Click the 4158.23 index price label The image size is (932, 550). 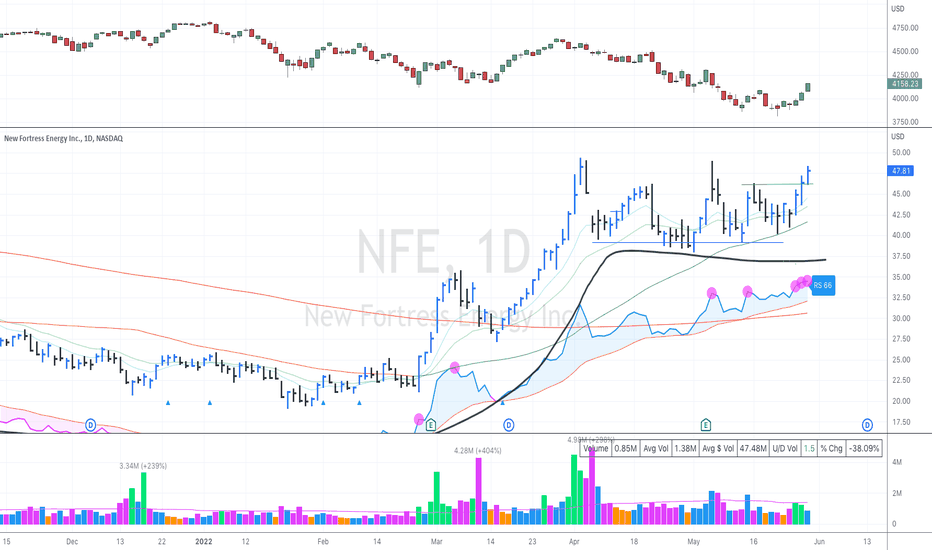pos(905,84)
